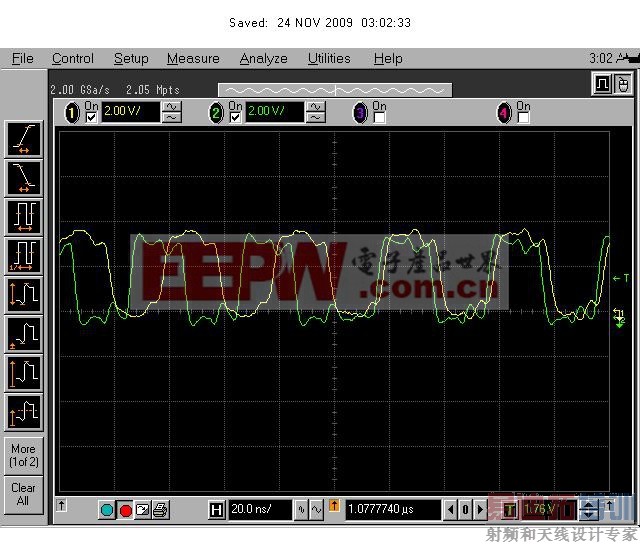Open channel 3 setup via purple 3 button
The width and height of the screenshot is (640, 544).
click(x=360, y=113)
